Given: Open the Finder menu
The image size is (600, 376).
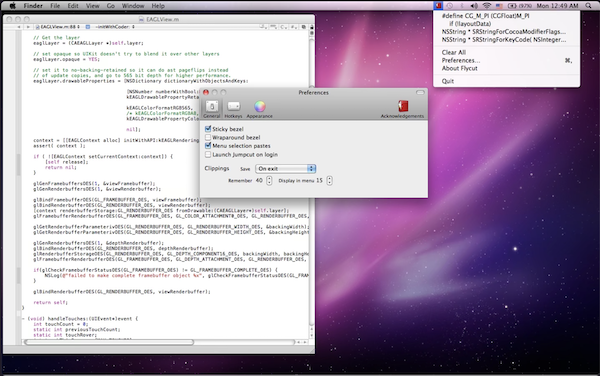Looking at the screenshot, I should pyautogui.click(x=33, y=6).
